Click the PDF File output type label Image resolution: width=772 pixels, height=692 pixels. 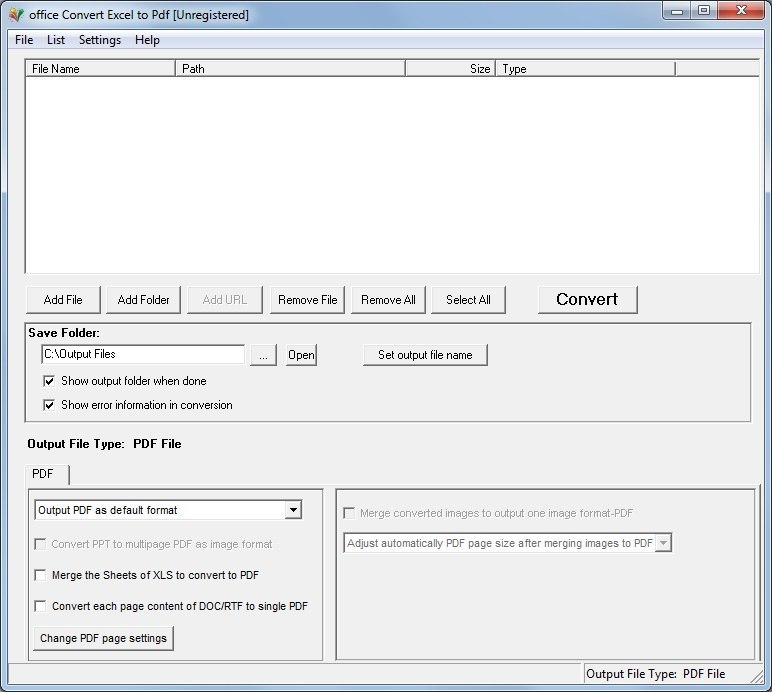[x=157, y=444]
